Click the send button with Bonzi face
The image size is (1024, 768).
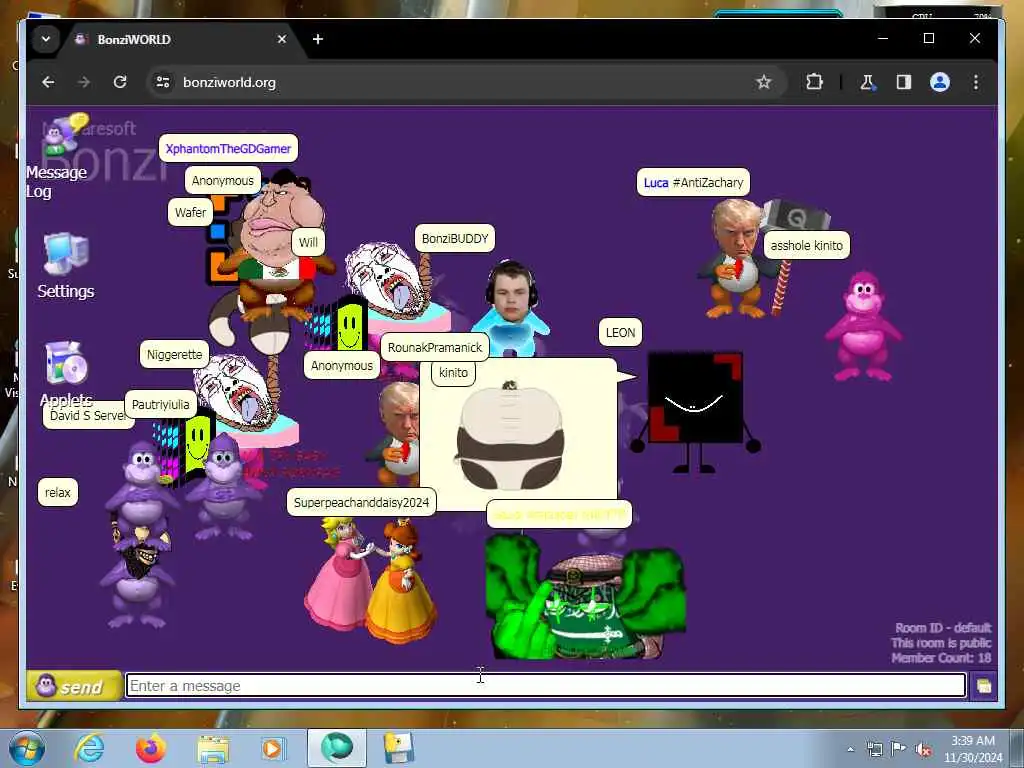point(74,686)
